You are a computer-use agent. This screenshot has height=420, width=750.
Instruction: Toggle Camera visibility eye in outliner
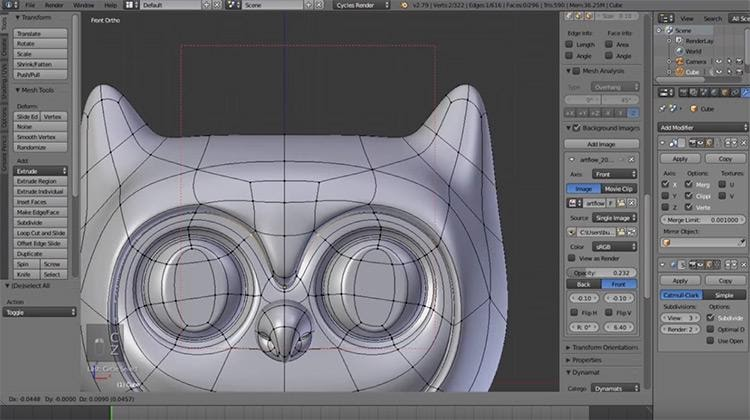coord(719,61)
